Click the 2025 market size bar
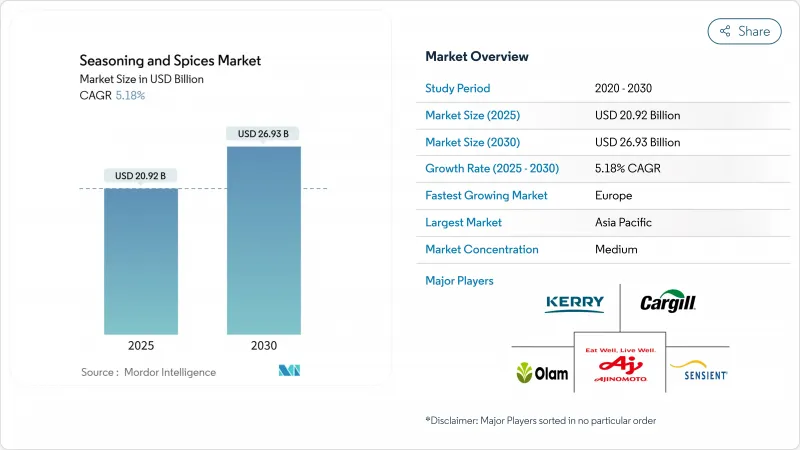 click(141, 260)
